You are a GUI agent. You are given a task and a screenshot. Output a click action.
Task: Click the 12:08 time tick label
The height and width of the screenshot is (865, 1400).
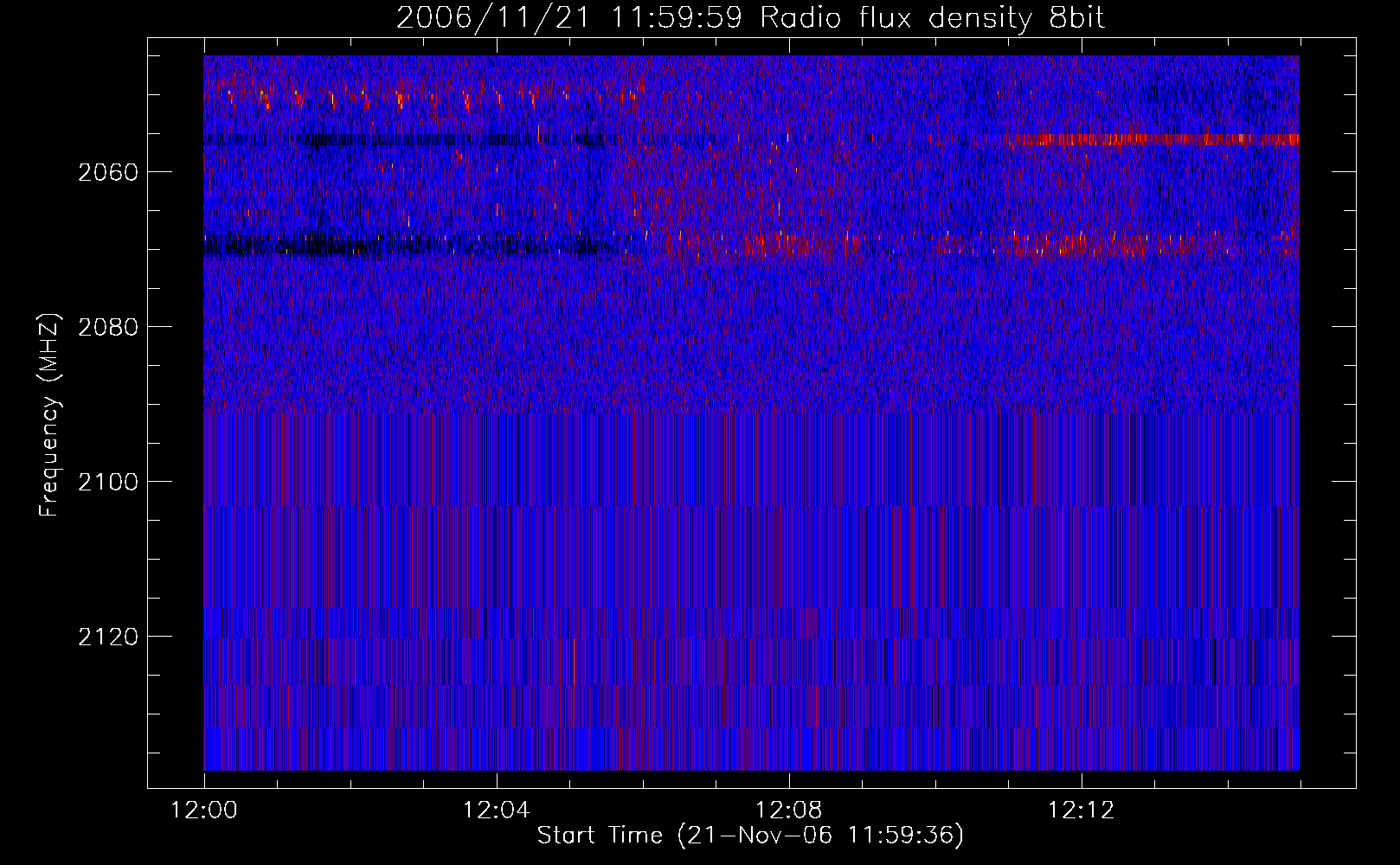coord(789,811)
